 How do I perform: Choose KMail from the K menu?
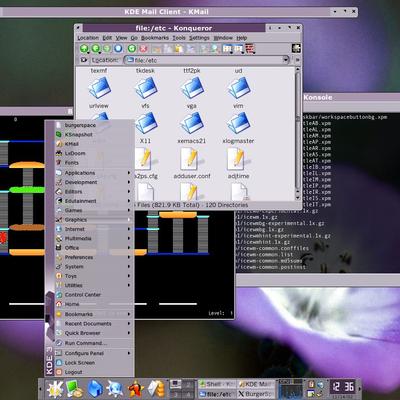click(x=93, y=144)
